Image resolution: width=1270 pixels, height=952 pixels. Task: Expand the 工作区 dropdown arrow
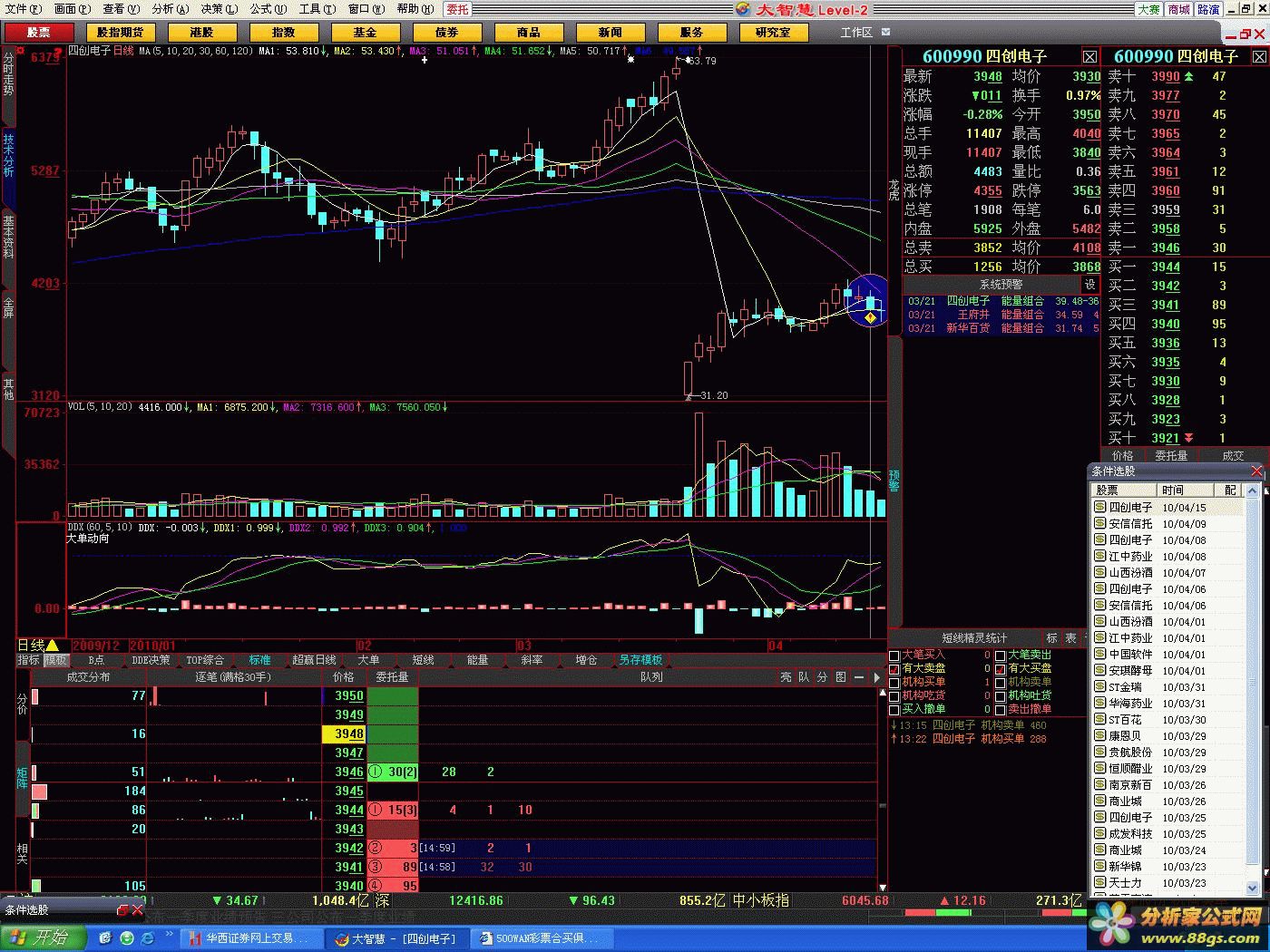pyautogui.click(x=885, y=32)
